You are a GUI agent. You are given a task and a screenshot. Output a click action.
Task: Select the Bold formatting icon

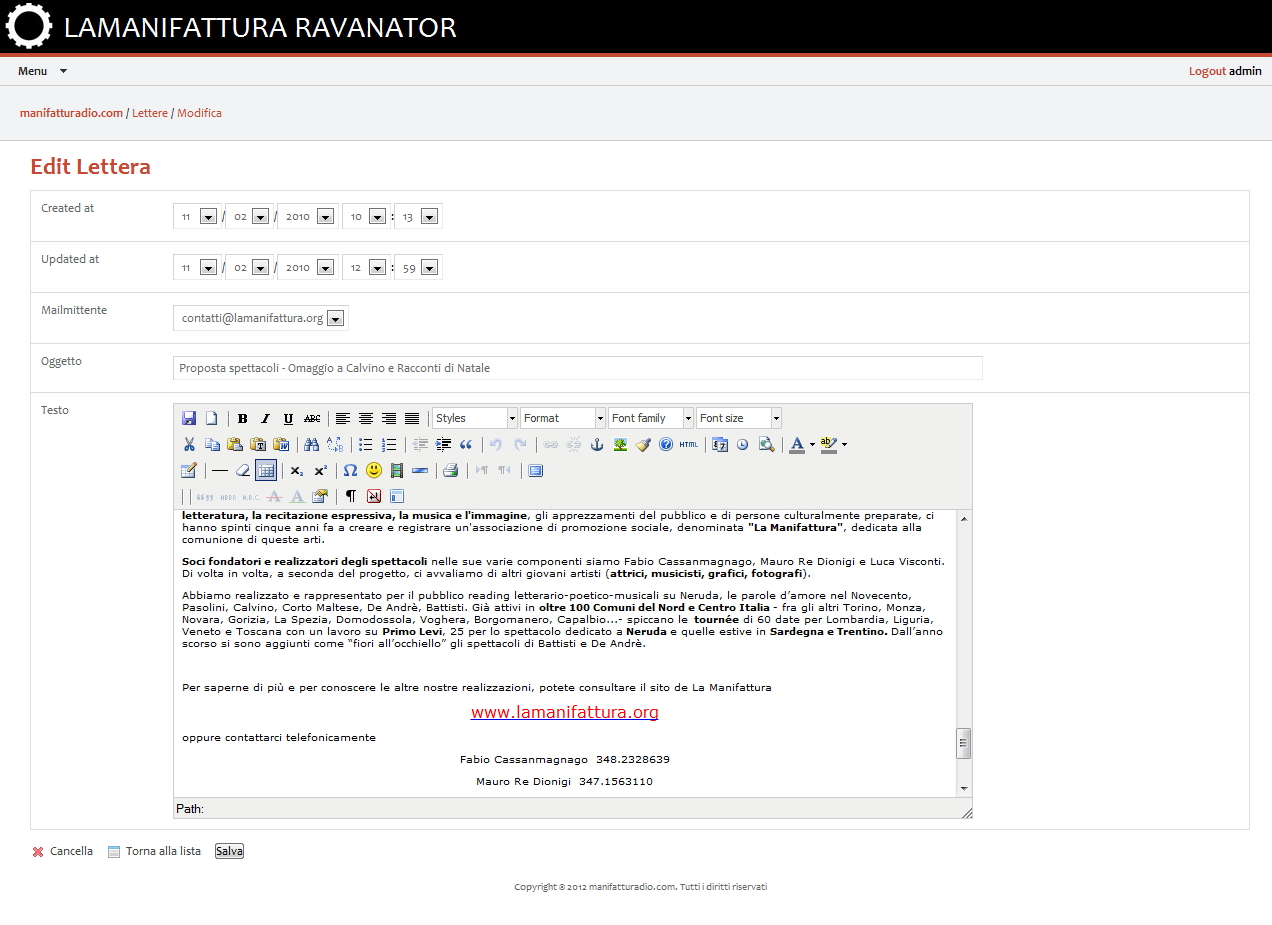click(242, 418)
